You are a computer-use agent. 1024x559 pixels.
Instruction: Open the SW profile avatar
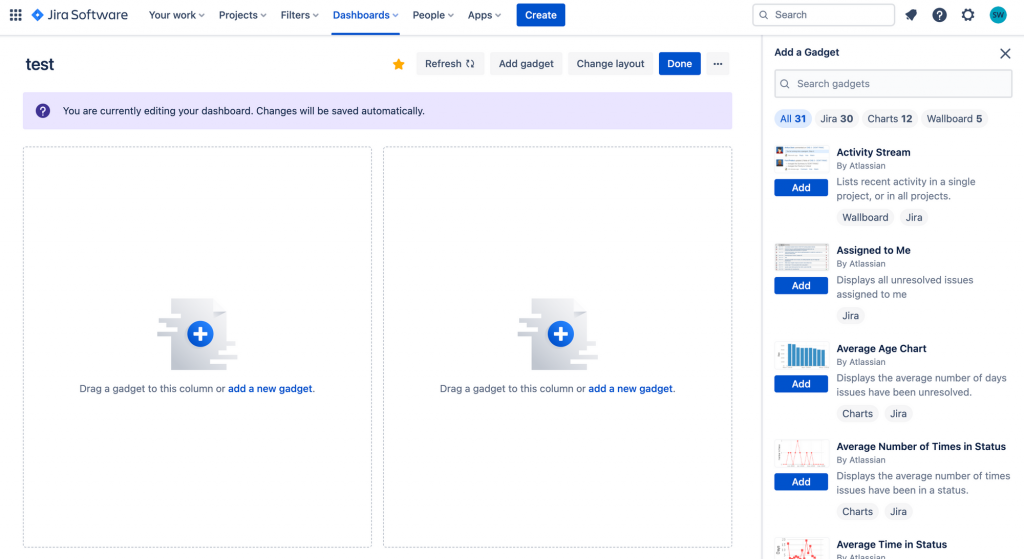(998, 15)
